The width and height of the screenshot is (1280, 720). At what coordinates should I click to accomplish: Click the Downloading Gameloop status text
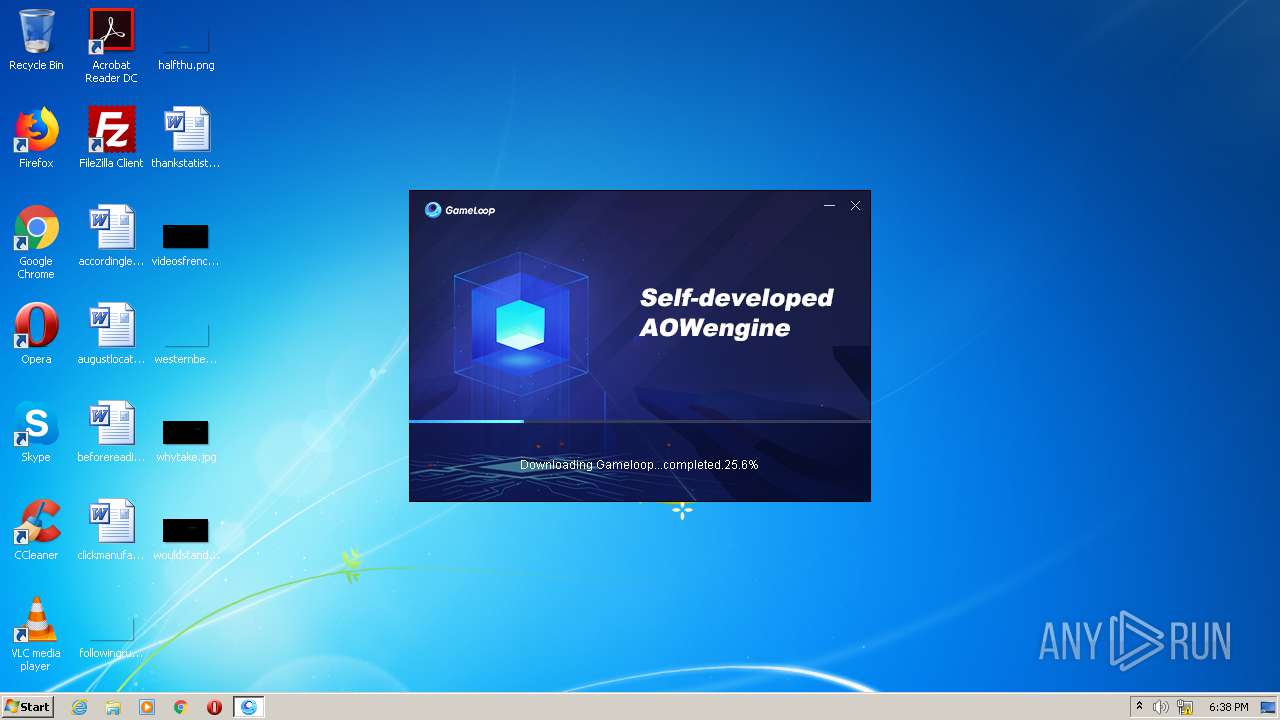639,465
